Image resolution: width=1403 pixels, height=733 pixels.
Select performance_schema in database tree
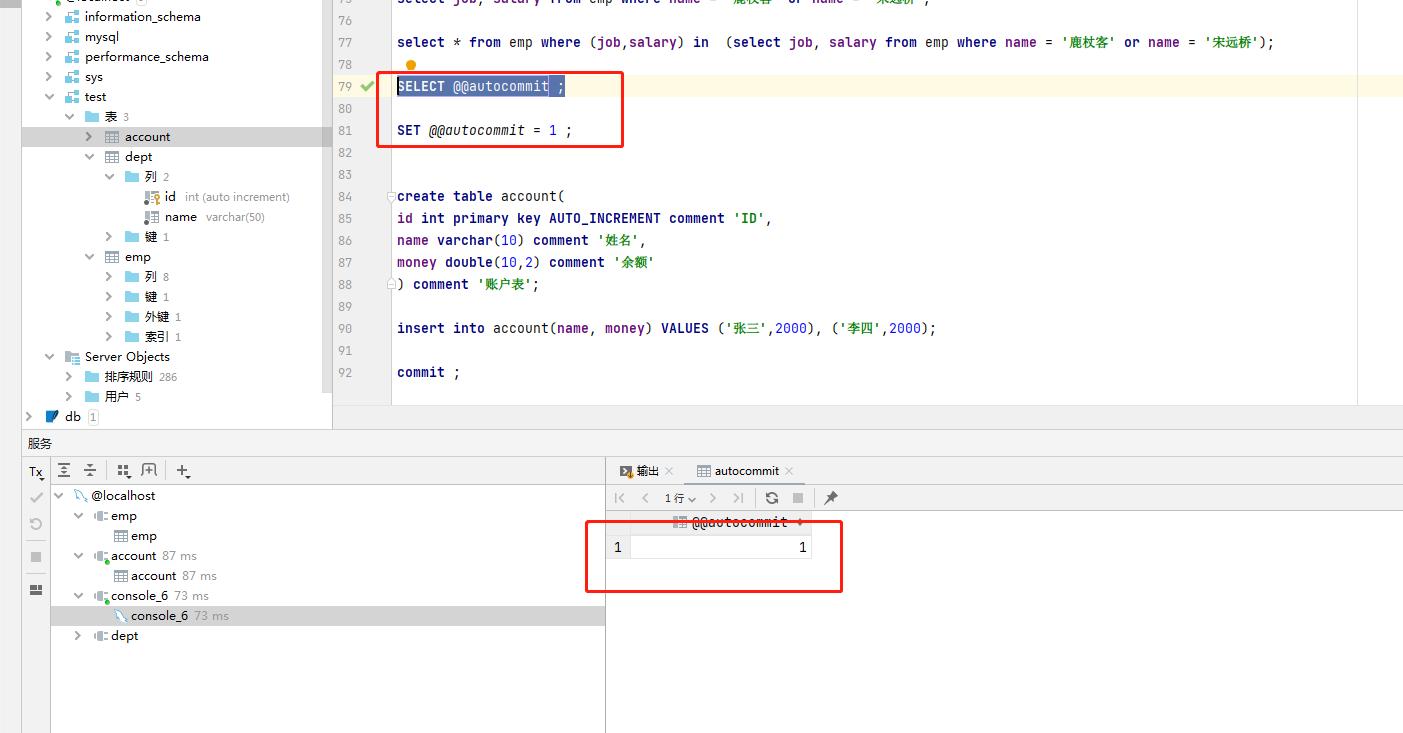tap(146, 57)
